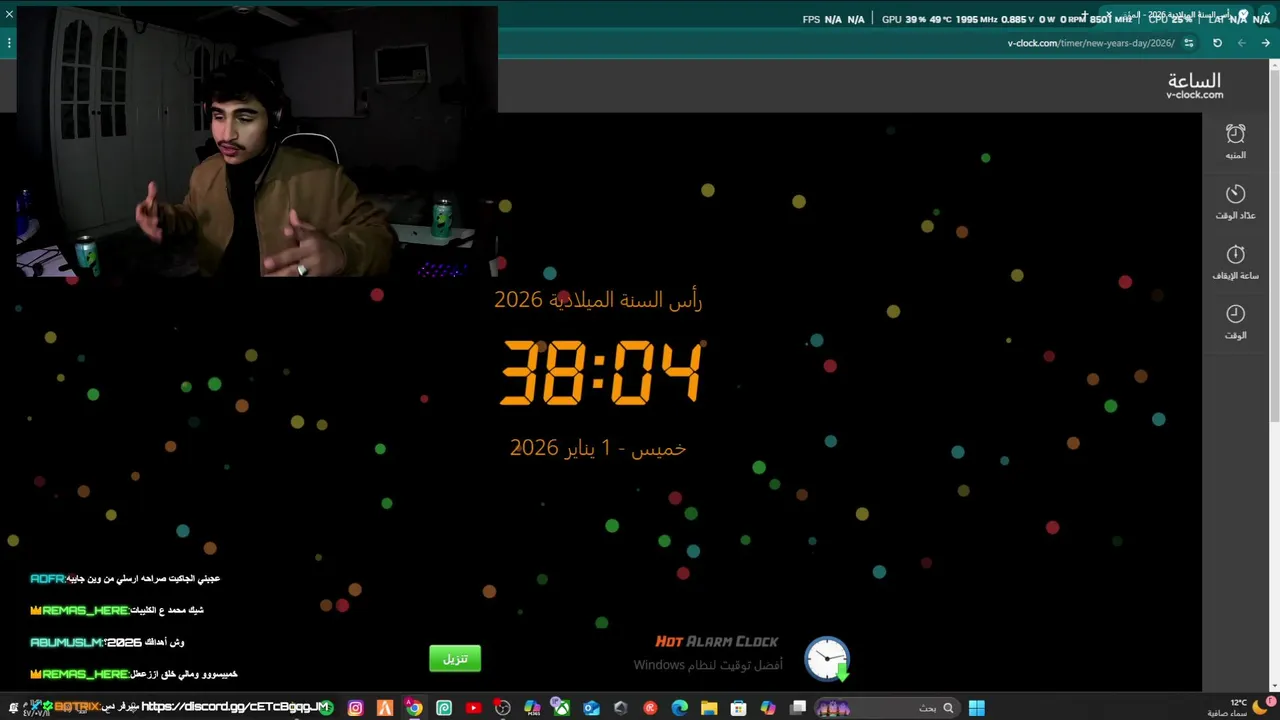
Task: Click the الساعة v-clock.com site logo
Action: (x=1194, y=85)
